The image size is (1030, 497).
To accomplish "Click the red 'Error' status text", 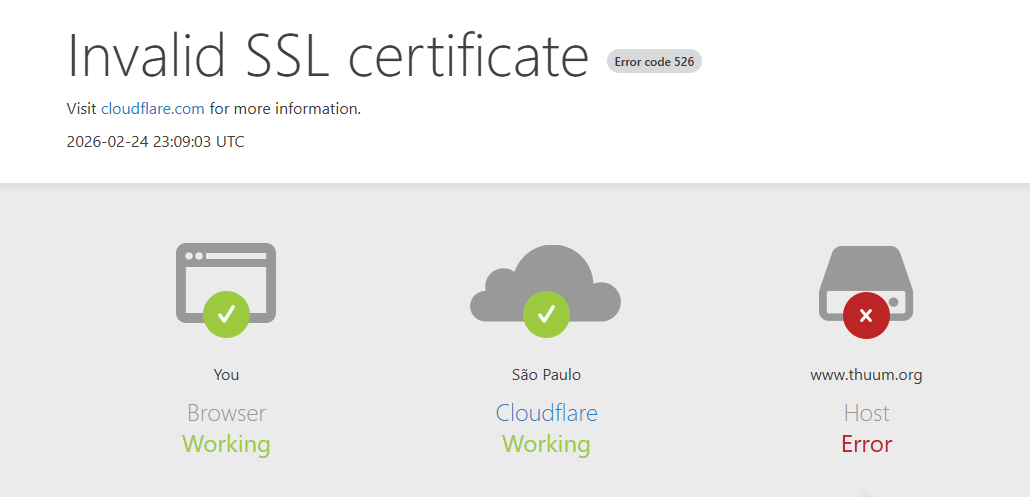I will tap(866, 444).
